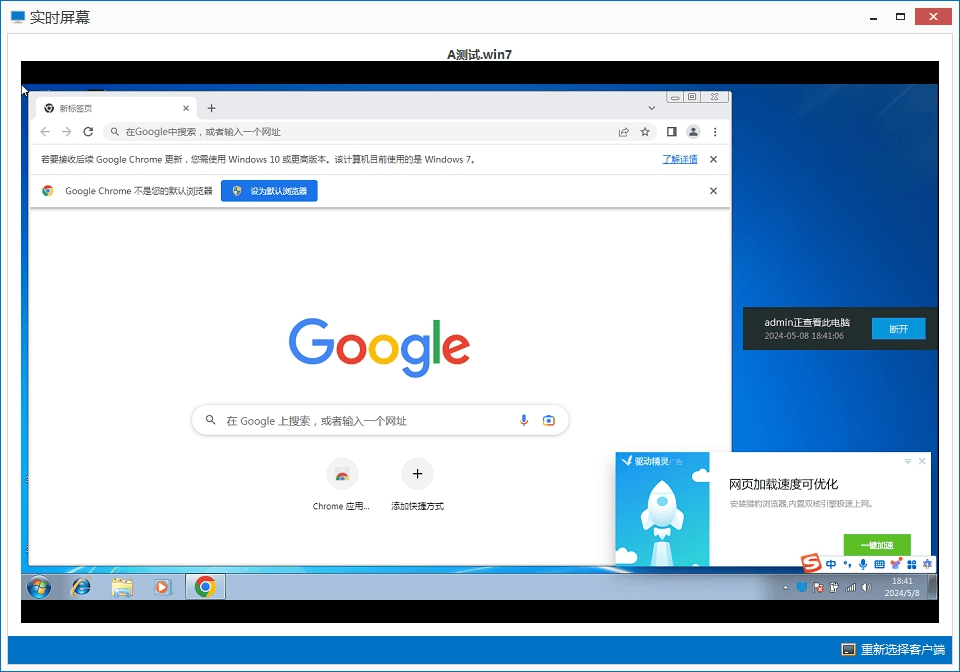Click the 一键加速 green button

(877, 545)
